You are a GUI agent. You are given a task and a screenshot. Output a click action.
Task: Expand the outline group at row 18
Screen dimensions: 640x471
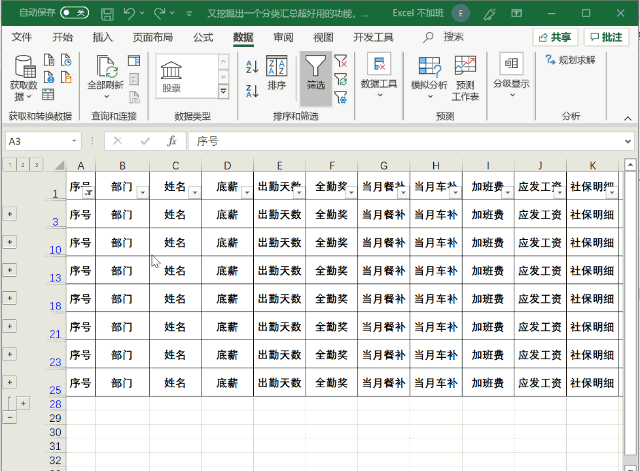pos(10,298)
